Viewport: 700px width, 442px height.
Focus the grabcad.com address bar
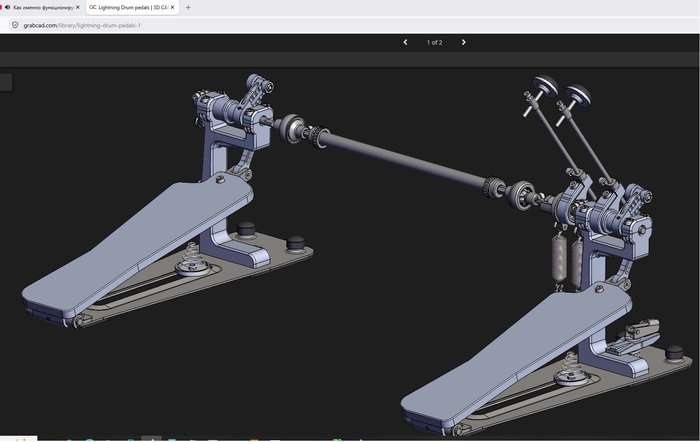pyautogui.click(x=82, y=25)
